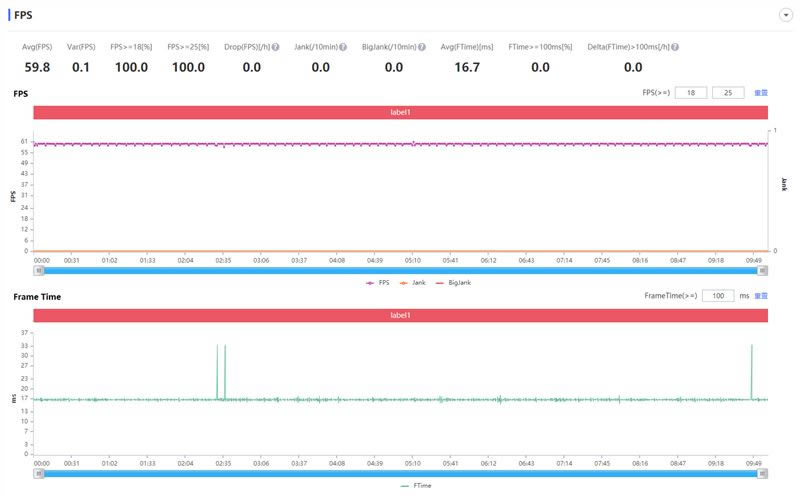Click the FPS>=18[%] label
Viewport: 800px width, 496px height.
(x=131, y=47)
